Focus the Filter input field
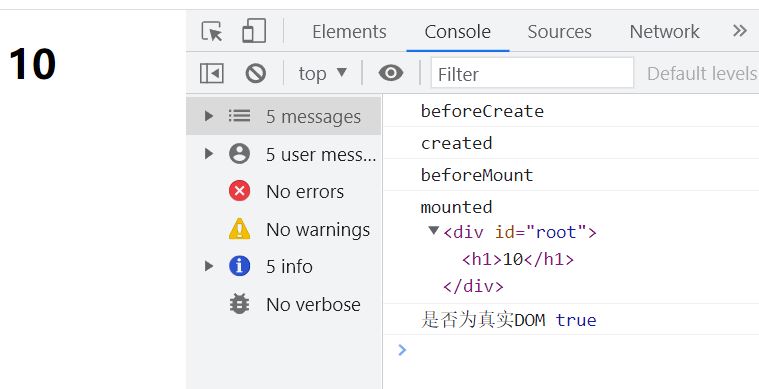This screenshot has width=759, height=389. coord(532,73)
